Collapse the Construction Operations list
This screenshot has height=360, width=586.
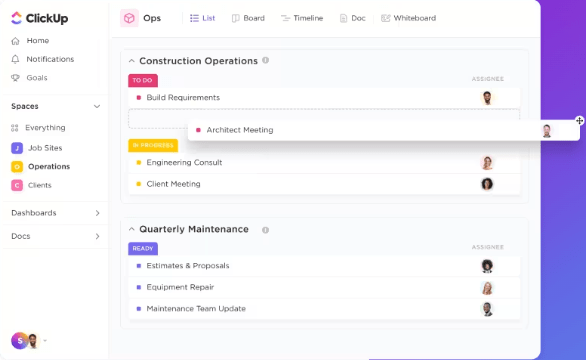coord(132,61)
